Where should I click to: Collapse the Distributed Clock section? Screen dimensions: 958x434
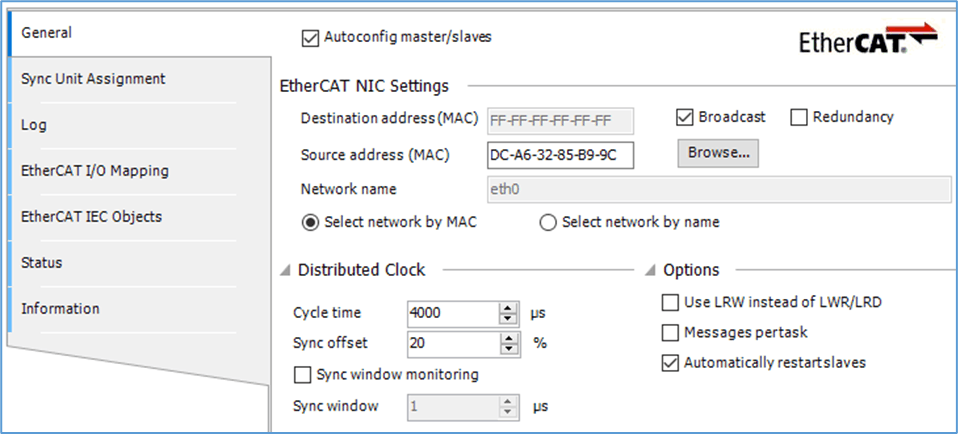pyautogui.click(x=286, y=270)
